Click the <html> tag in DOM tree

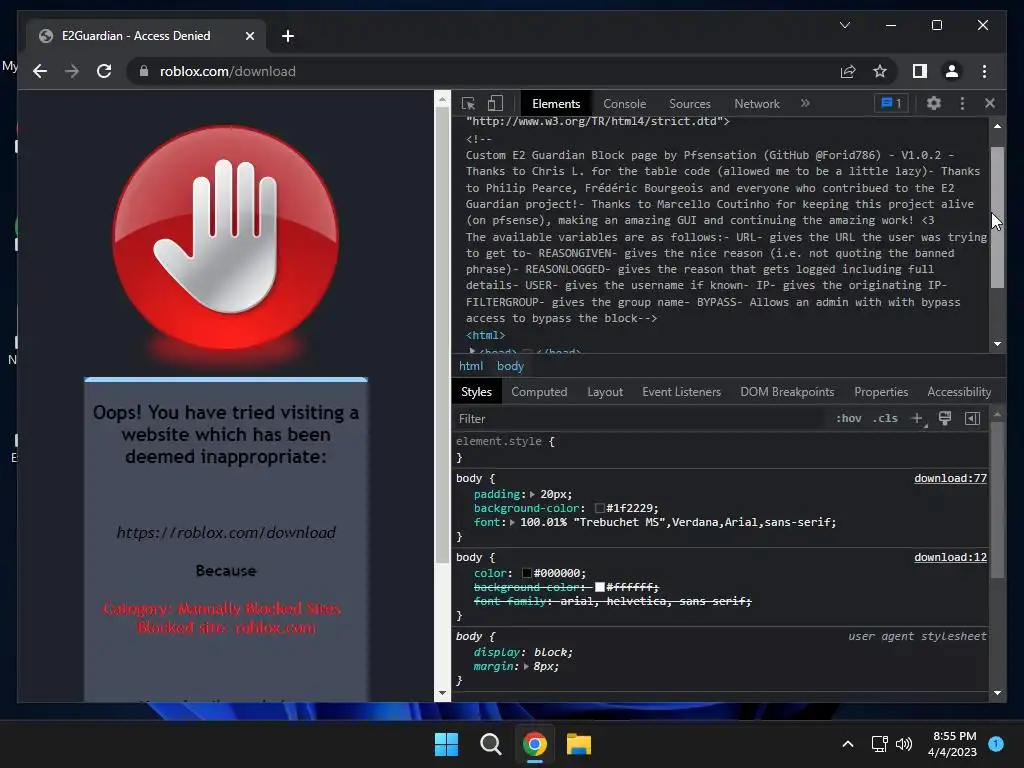pos(485,335)
